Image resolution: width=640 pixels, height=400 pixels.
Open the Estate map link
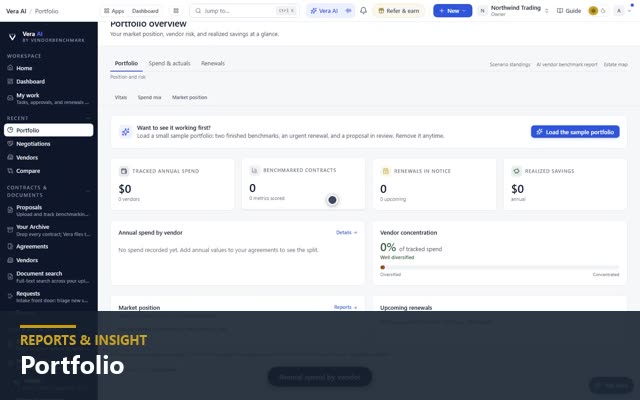point(616,64)
